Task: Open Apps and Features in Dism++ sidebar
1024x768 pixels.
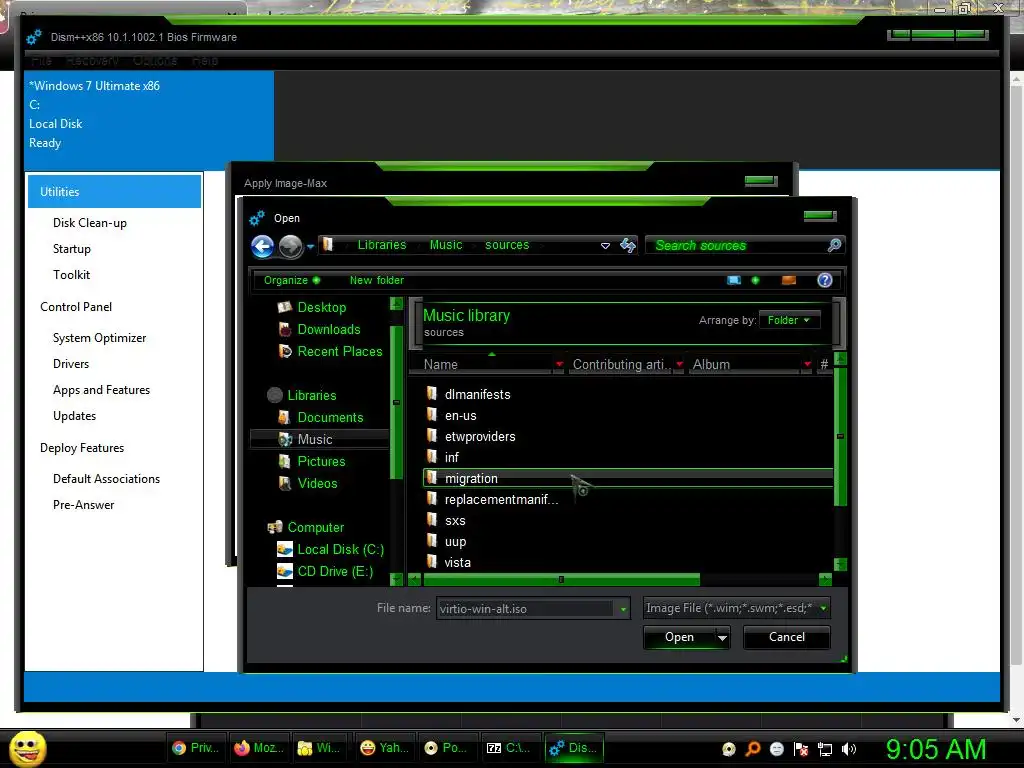Action: pyautogui.click(x=101, y=390)
